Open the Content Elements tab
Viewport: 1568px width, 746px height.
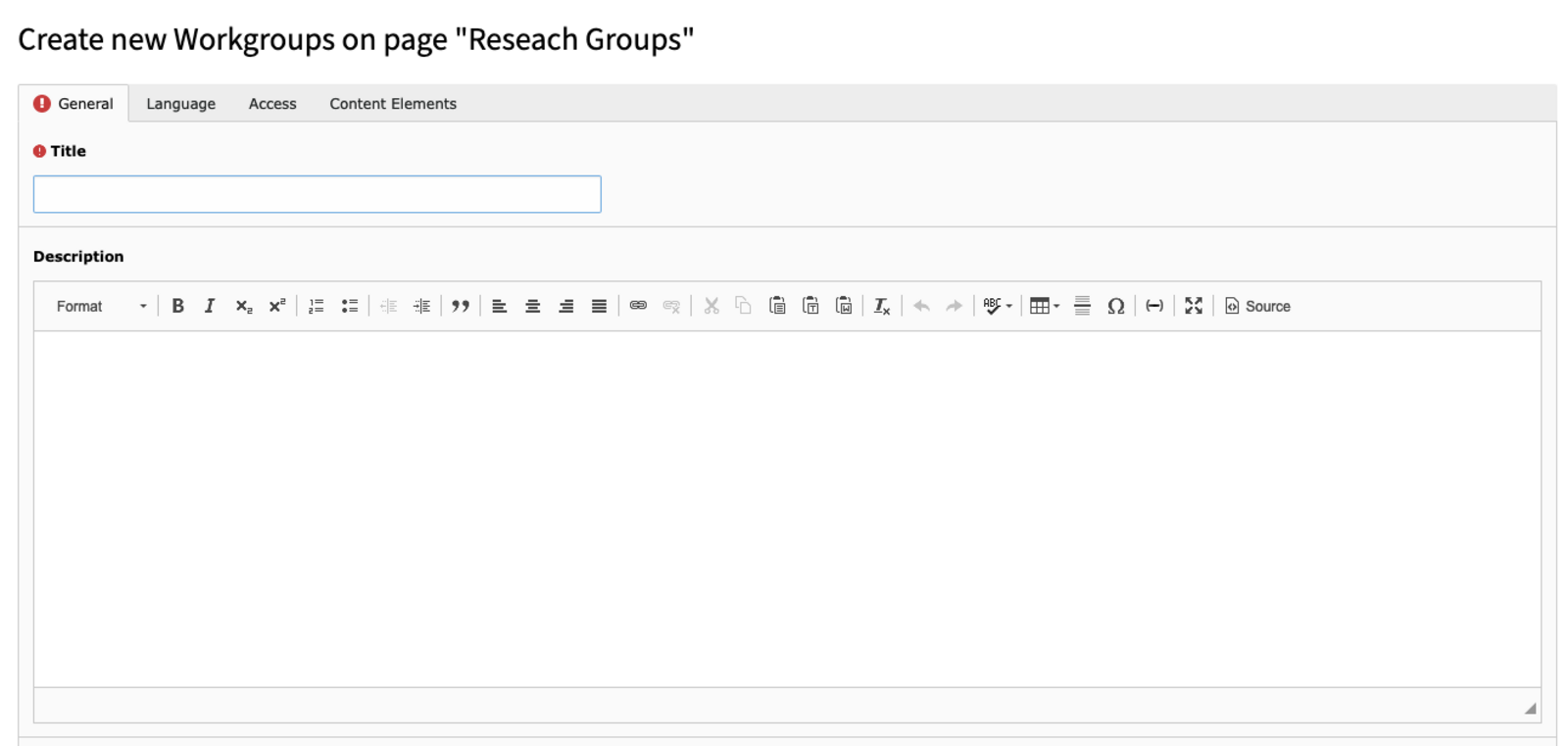point(393,104)
